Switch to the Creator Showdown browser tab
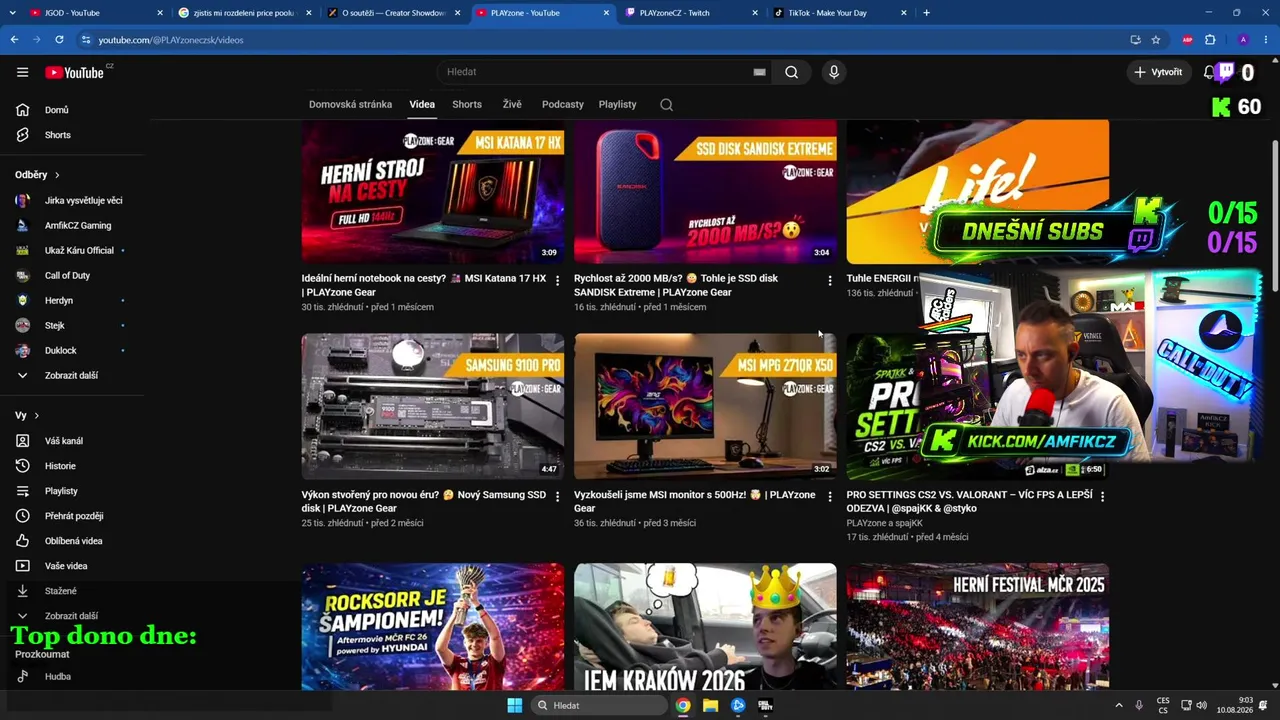The width and height of the screenshot is (1280, 720). pos(394,13)
